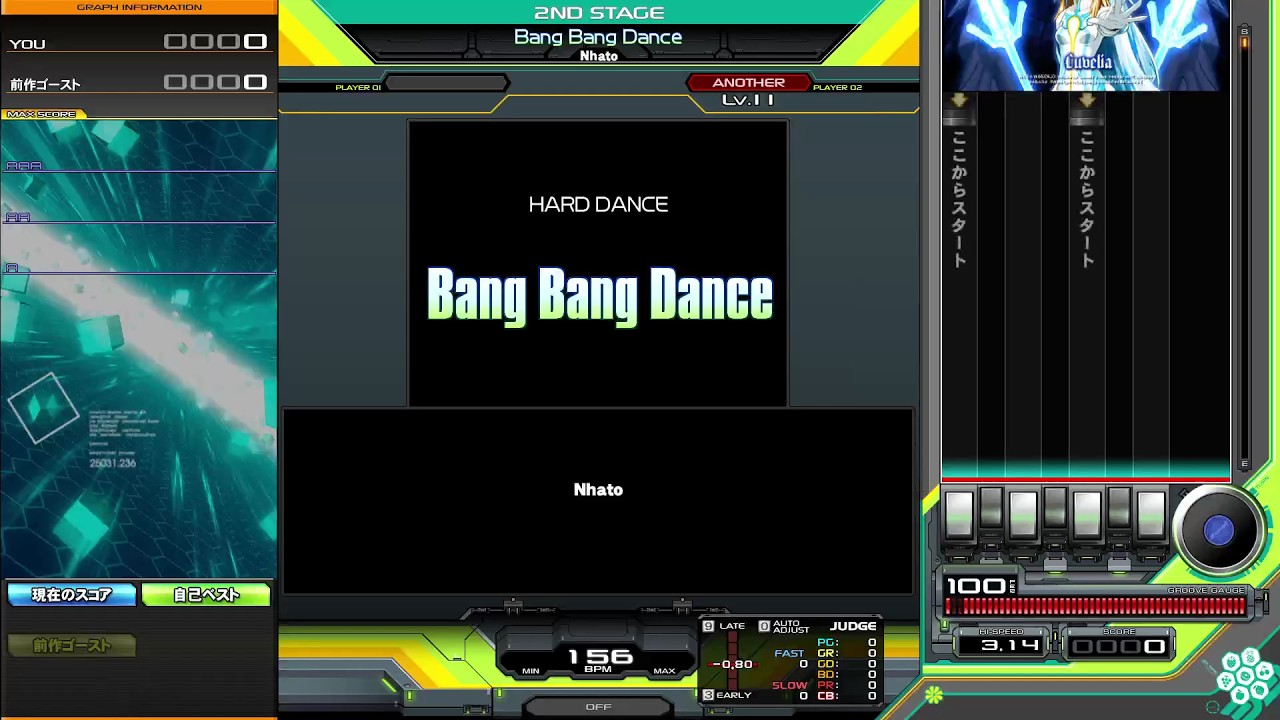Click the 25031.236 number text
The height and width of the screenshot is (720, 1280).
point(112,463)
